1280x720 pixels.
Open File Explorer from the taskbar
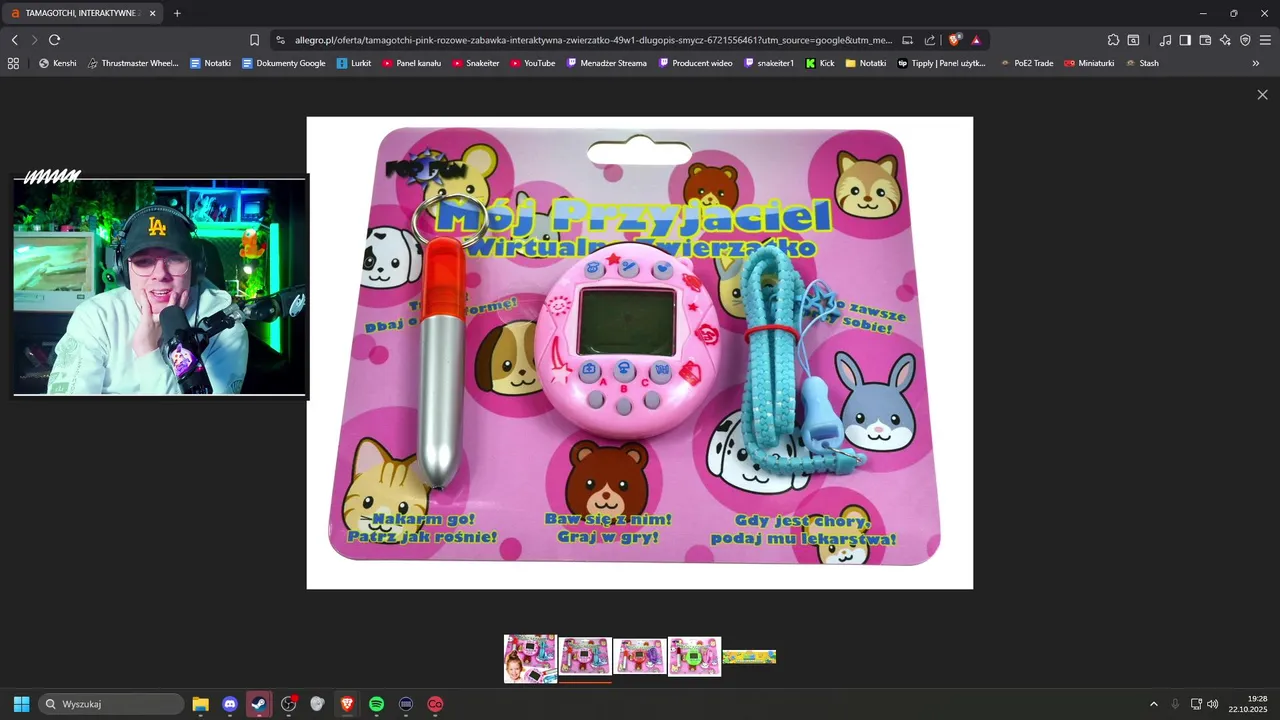201,704
